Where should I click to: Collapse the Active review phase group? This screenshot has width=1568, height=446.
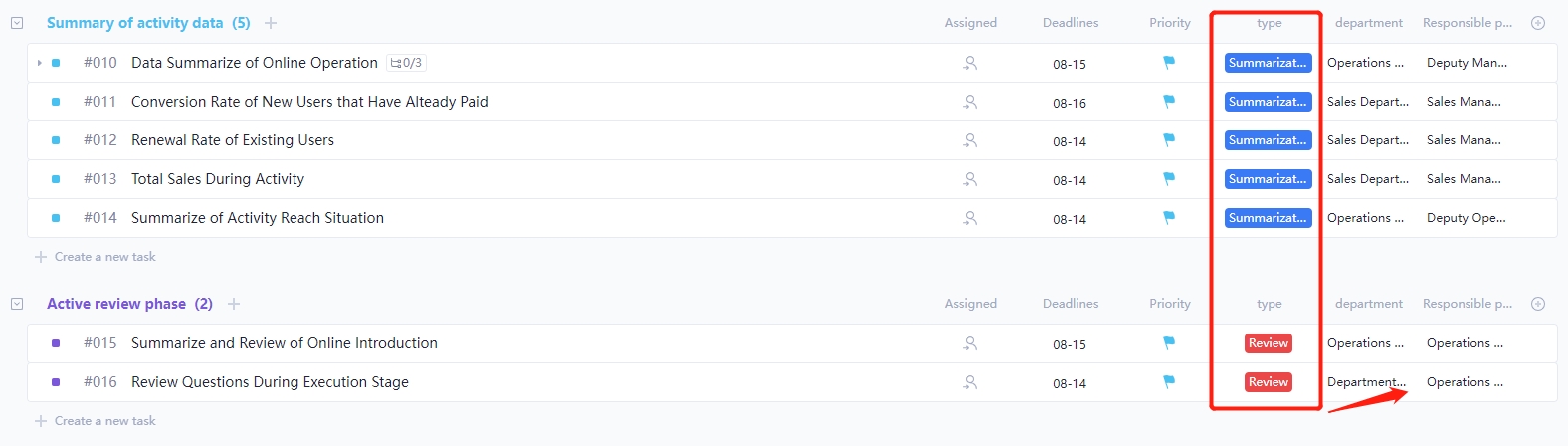[x=17, y=304]
